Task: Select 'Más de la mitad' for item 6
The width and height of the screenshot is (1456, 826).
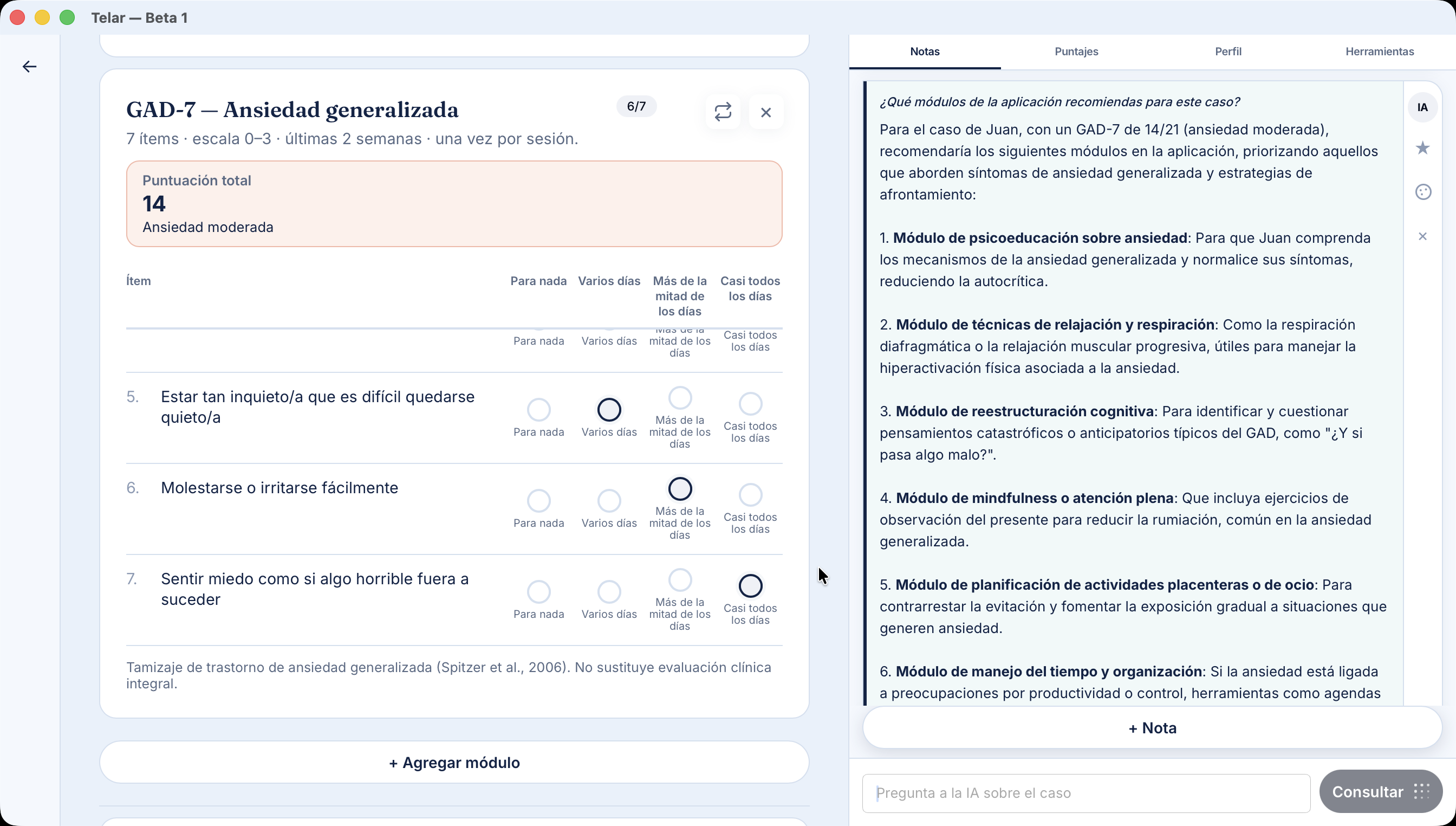Action: point(680,488)
